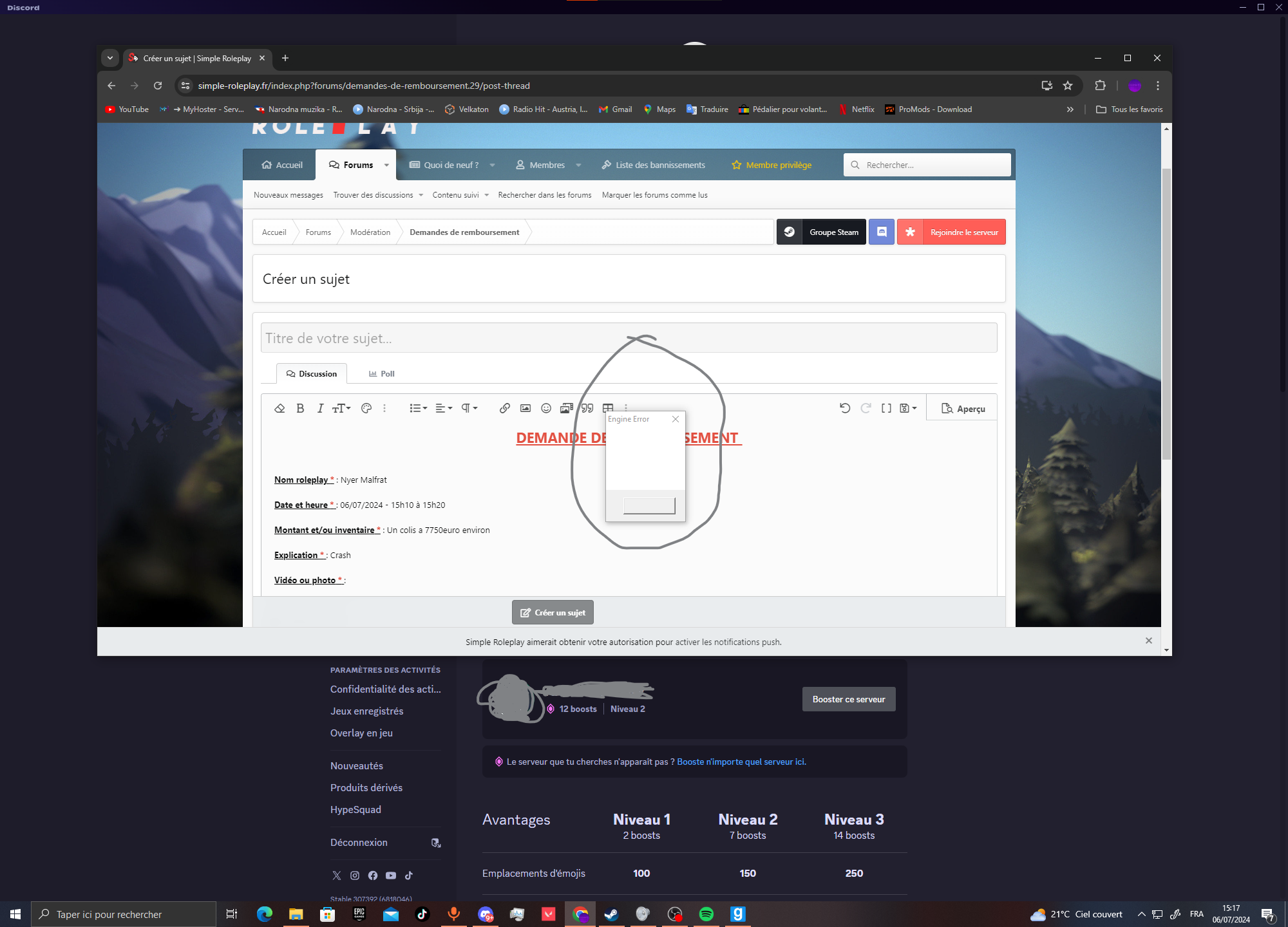The height and width of the screenshot is (927, 1288).
Task: Click Rejoindre le serveur button
Action: point(951,232)
